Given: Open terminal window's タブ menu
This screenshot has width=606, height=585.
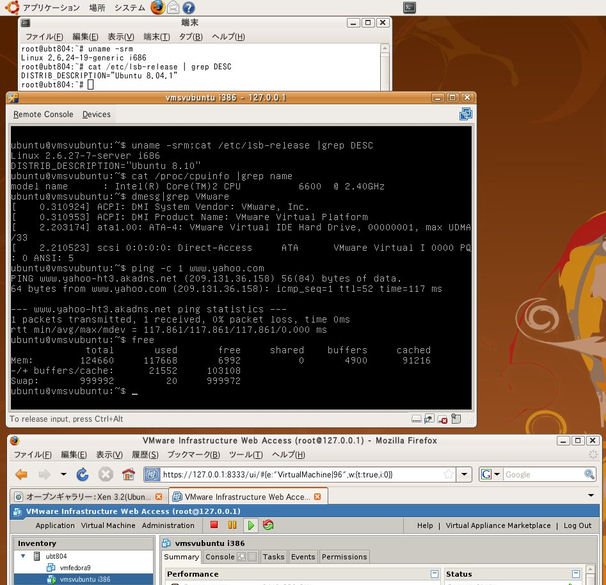Looking at the screenshot, I should pyautogui.click(x=191, y=37).
